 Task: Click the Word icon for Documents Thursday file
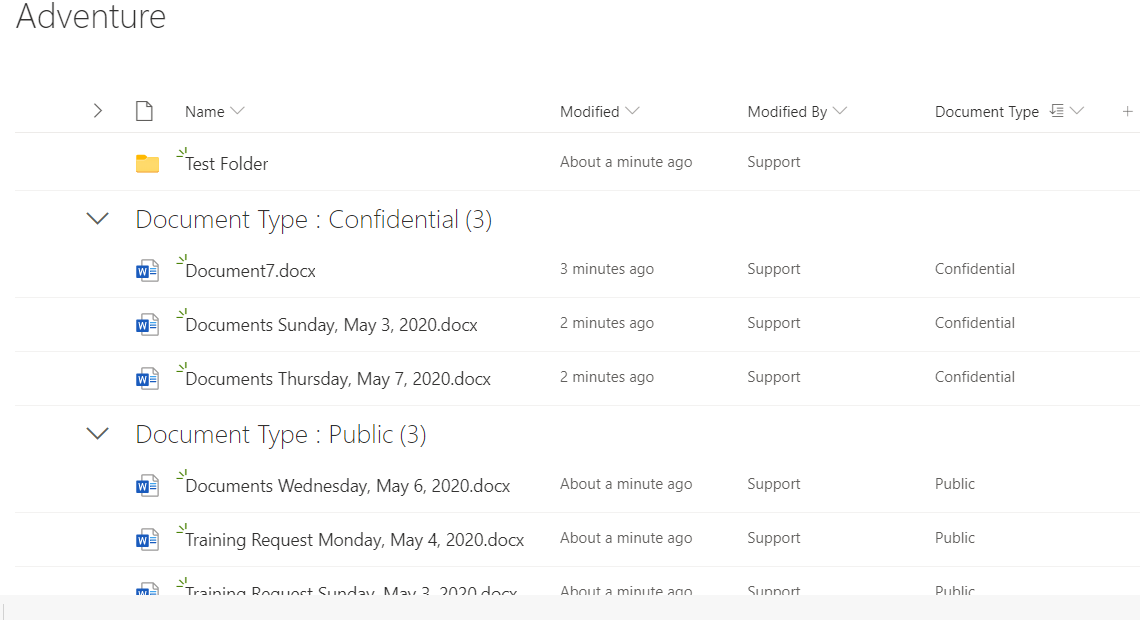[x=148, y=379]
